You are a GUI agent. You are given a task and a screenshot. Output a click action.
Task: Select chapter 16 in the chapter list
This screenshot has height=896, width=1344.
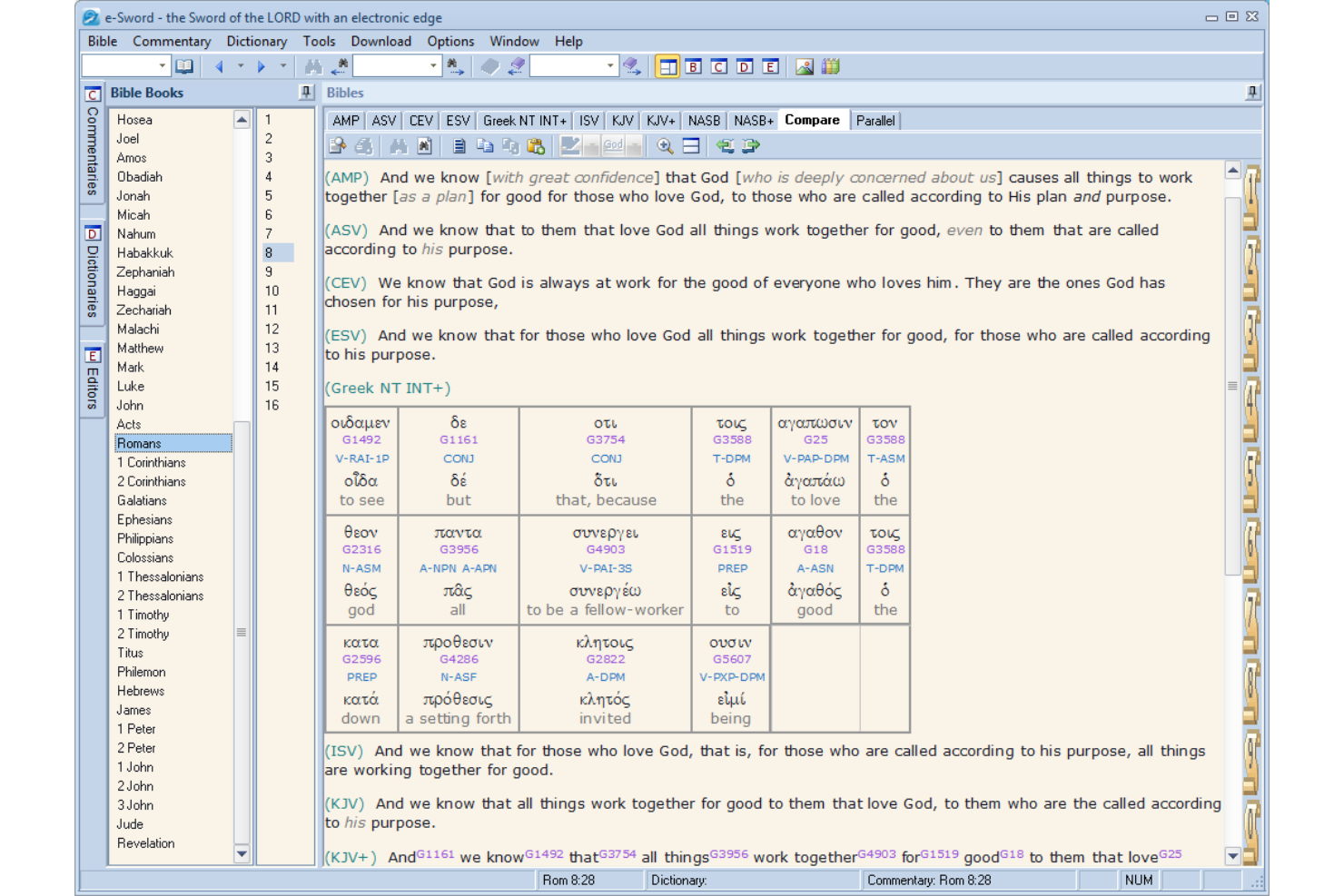coord(272,406)
